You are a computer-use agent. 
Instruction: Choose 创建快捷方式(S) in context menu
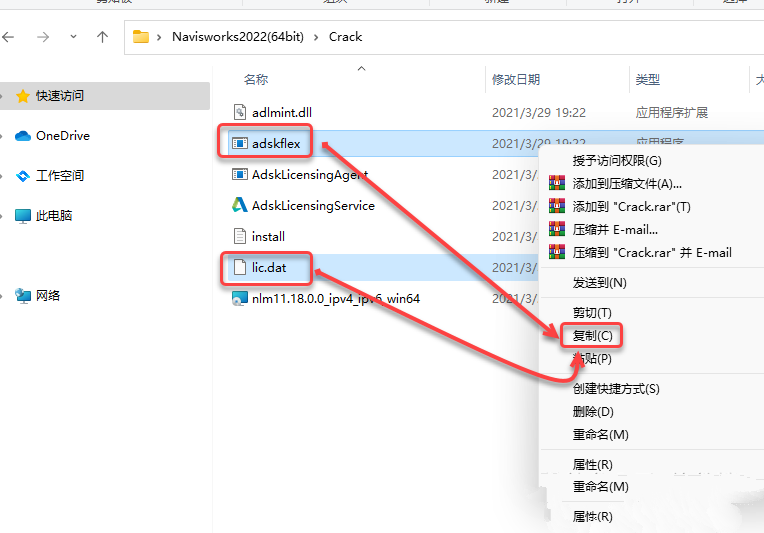[x=616, y=389]
